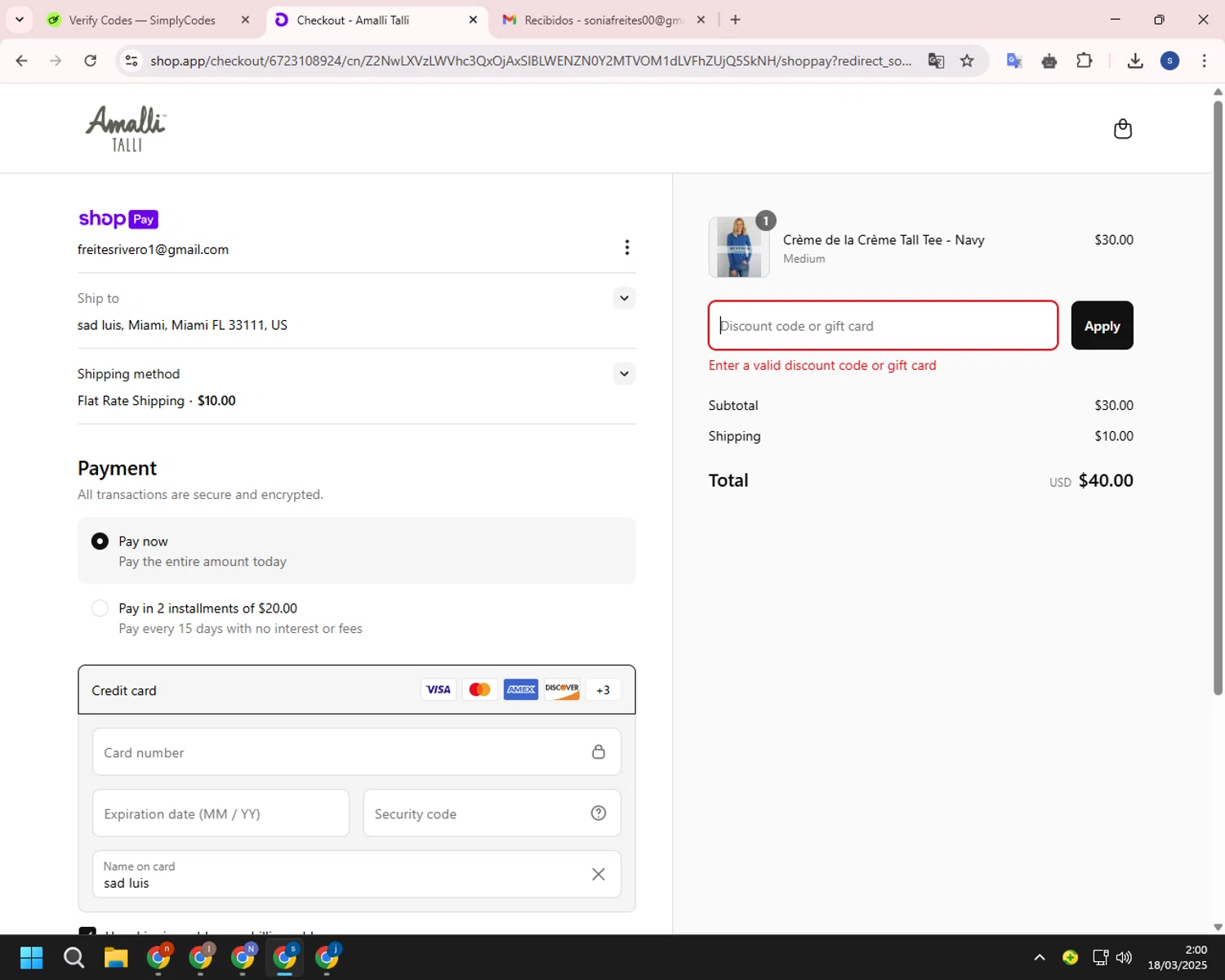
Task: Close the SimplyCodes tab
Action: pyautogui.click(x=245, y=20)
